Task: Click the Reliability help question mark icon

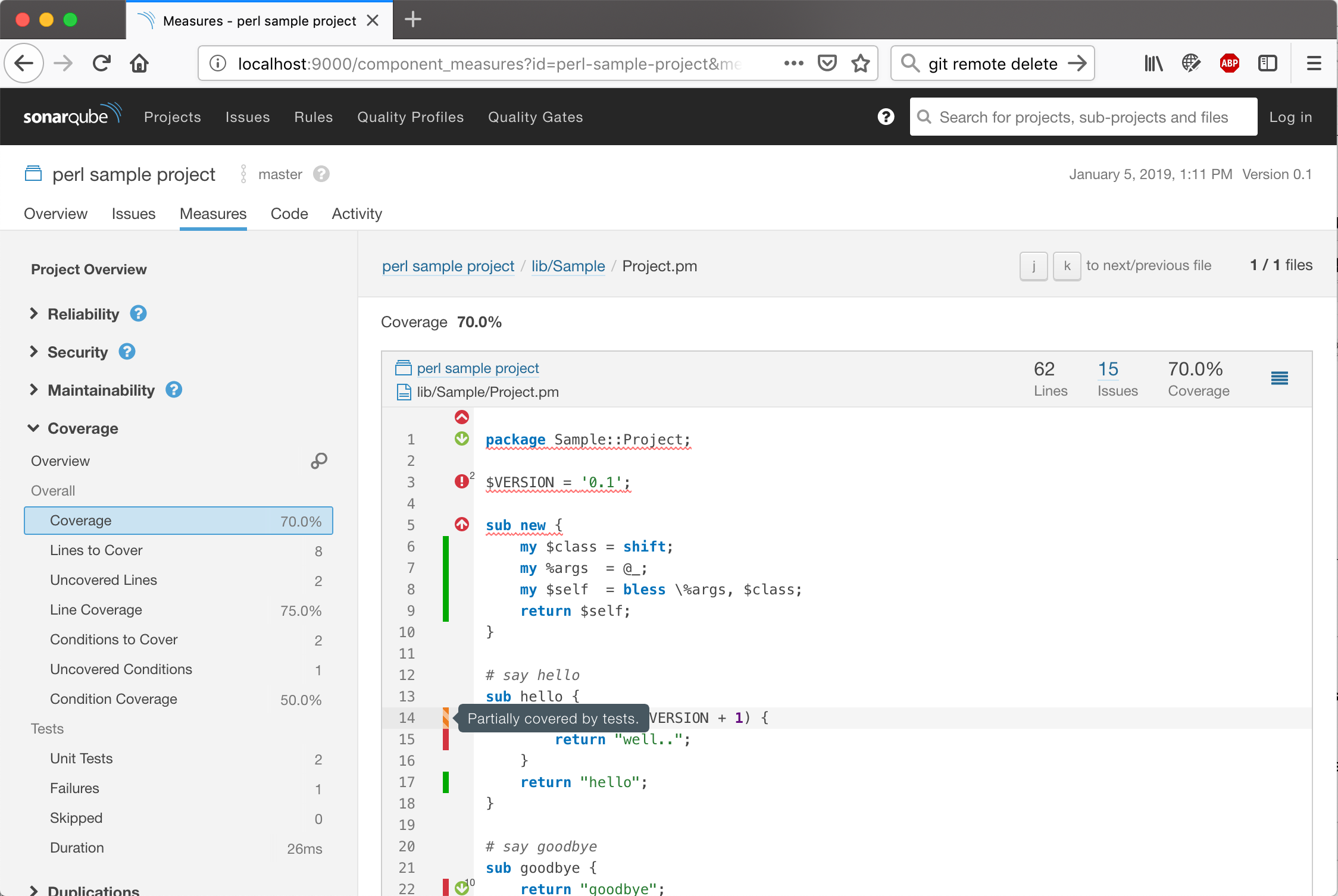Action: (139, 314)
